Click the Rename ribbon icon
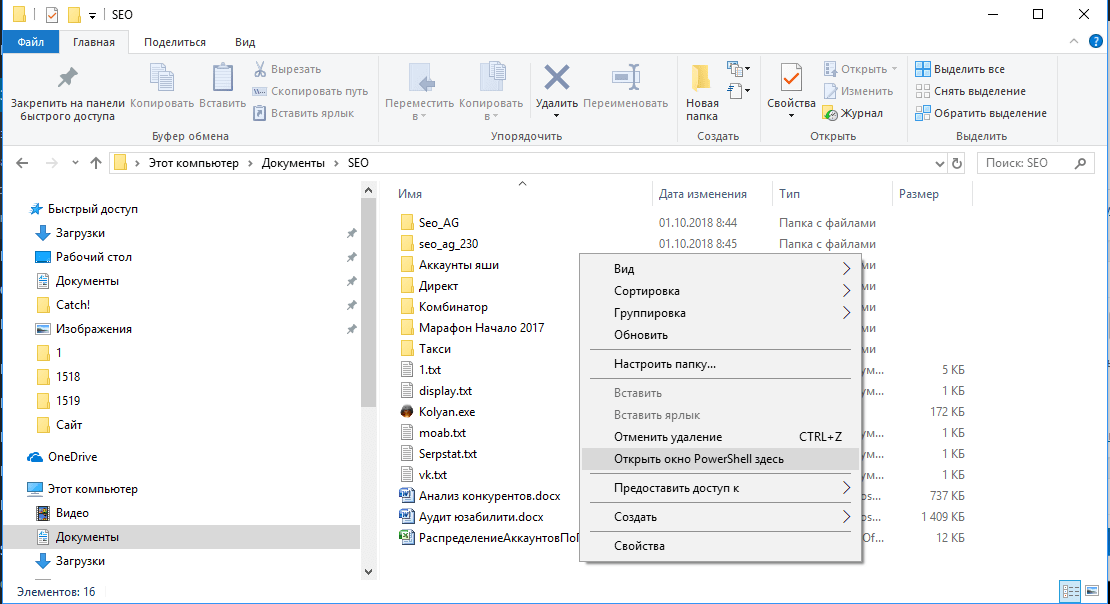The width and height of the screenshot is (1110, 604). coord(625,79)
